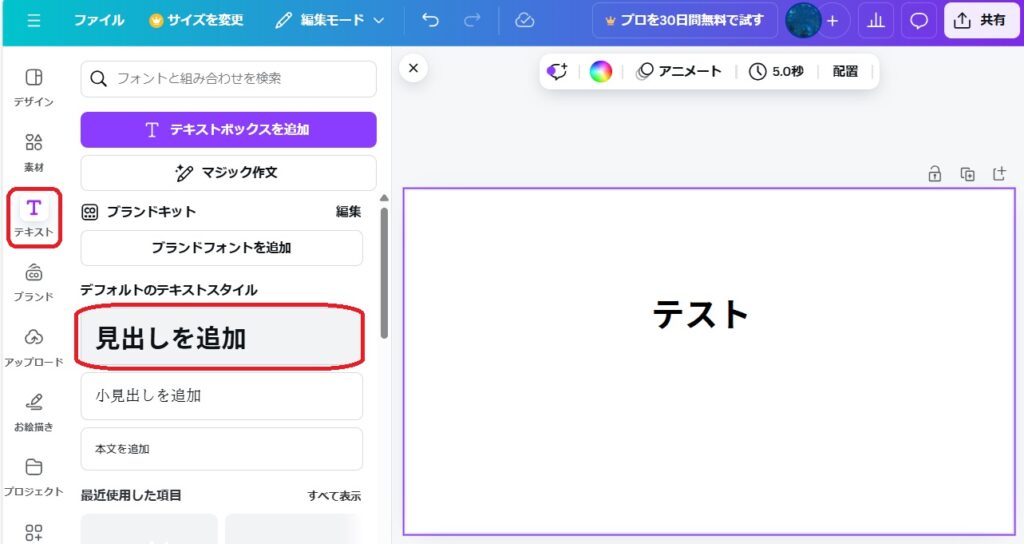Image resolution: width=1024 pixels, height=544 pixels.
Task: Open the デザイン sidebar tab
Action: (x=33, y=88)
